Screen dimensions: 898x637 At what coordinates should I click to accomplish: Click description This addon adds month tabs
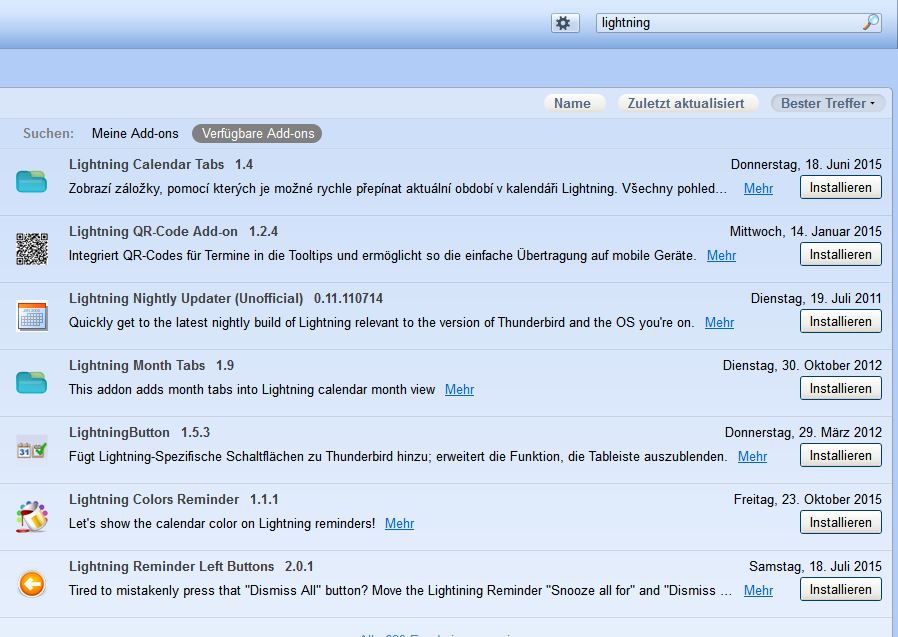click(252, 390)
